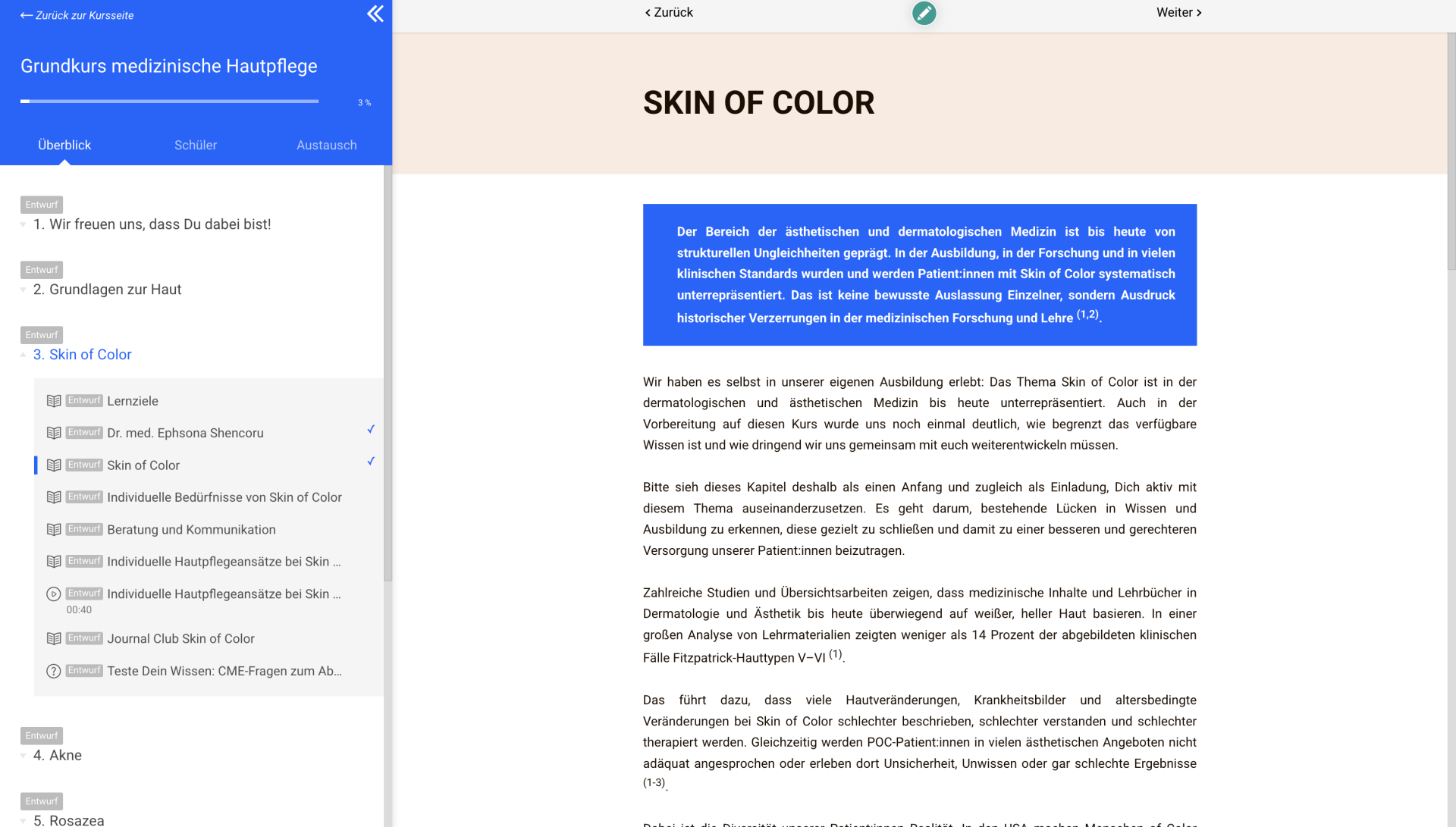Viewport: 1456px width, 827px height.
Task: Click the course progress bar
Action: tap(169, 101)
